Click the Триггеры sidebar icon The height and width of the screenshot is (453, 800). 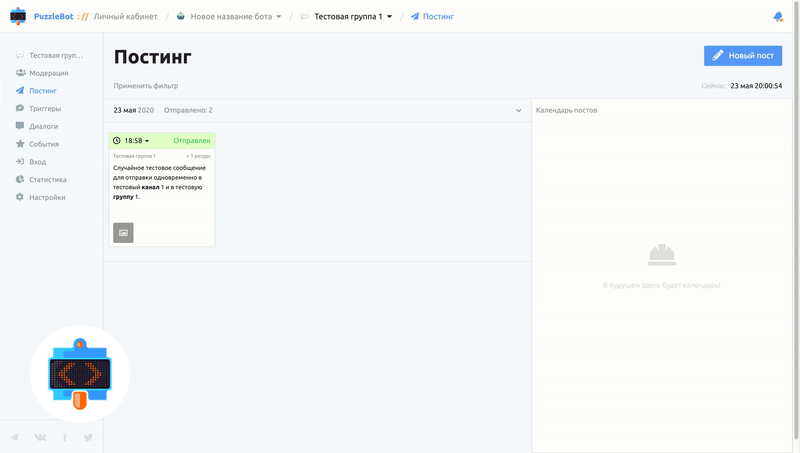click(x=20, y=108)
